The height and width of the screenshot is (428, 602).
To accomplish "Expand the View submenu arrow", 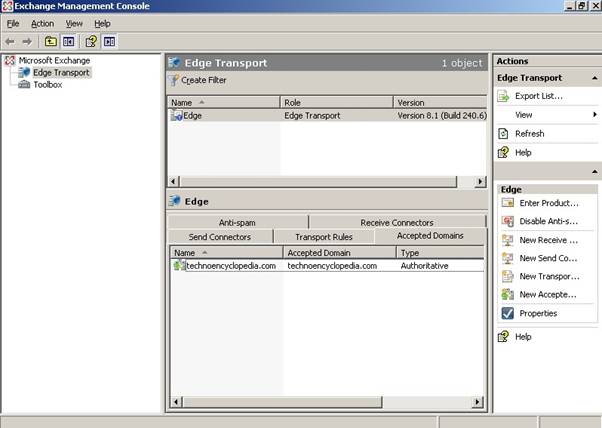I will tap(595, 114).
